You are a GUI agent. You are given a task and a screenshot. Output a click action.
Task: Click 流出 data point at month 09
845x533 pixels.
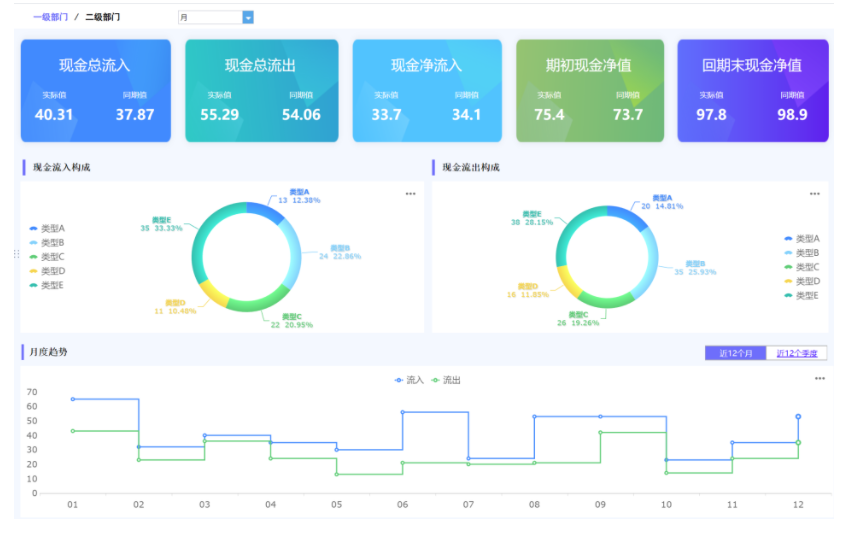coord(600,433)
